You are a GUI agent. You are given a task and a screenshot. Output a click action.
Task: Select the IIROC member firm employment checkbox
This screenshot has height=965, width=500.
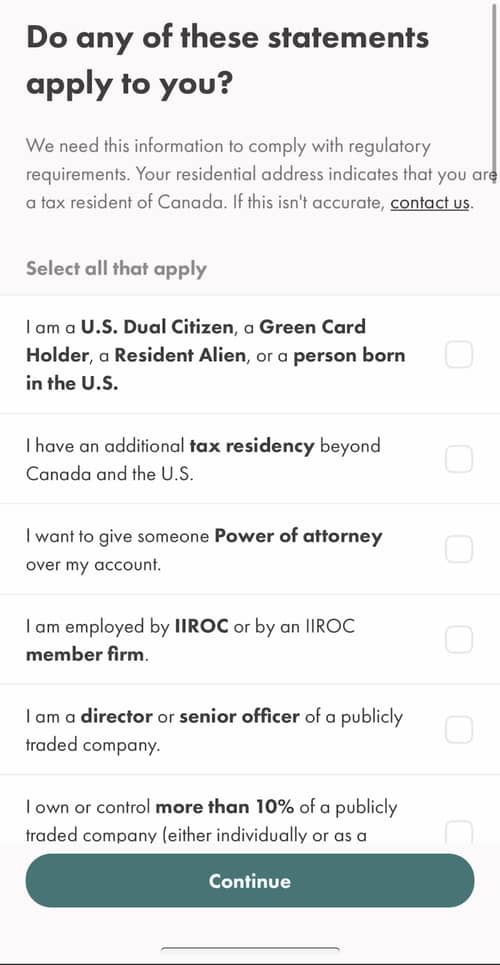459,640
